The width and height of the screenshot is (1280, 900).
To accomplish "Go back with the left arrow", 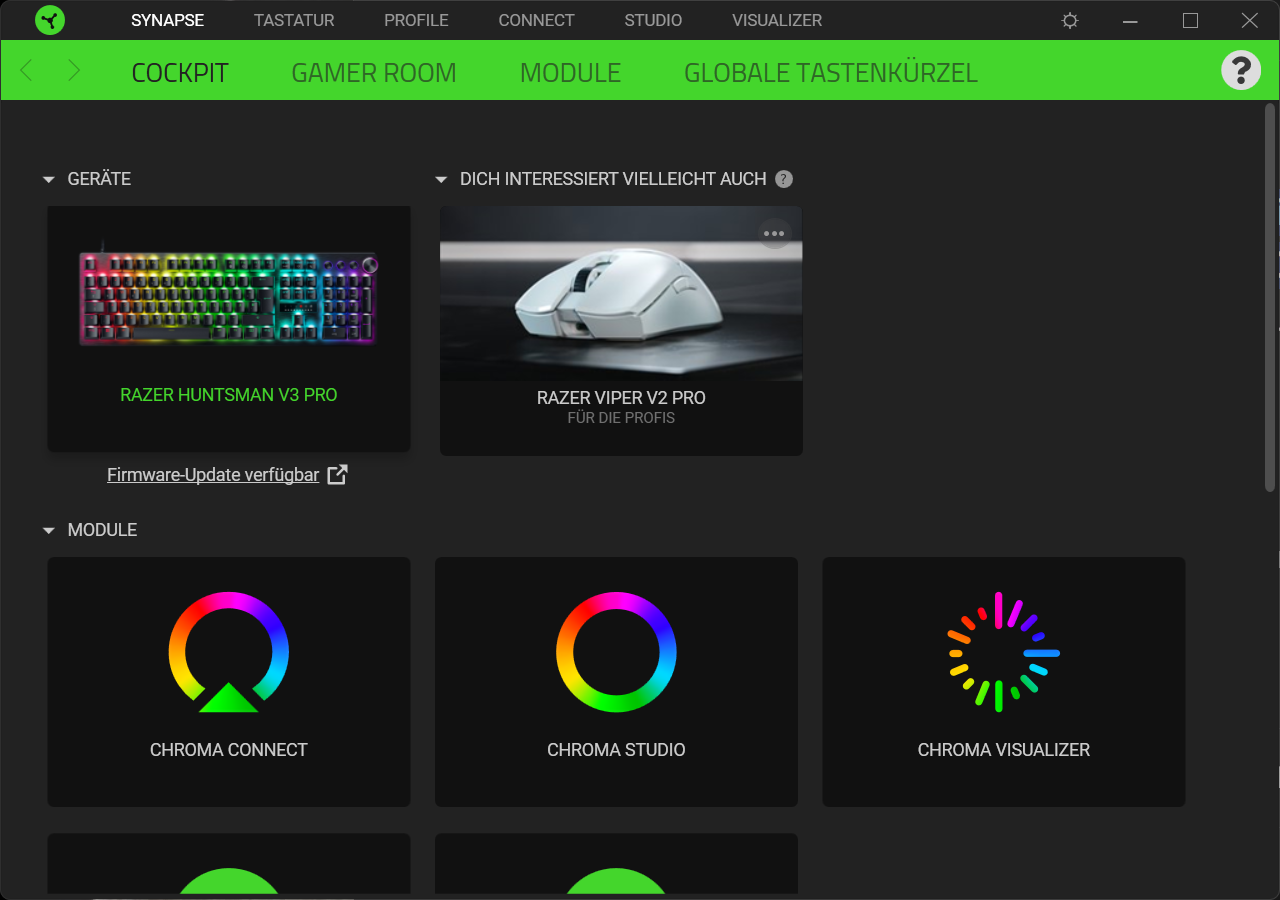I will coord(27,71).
